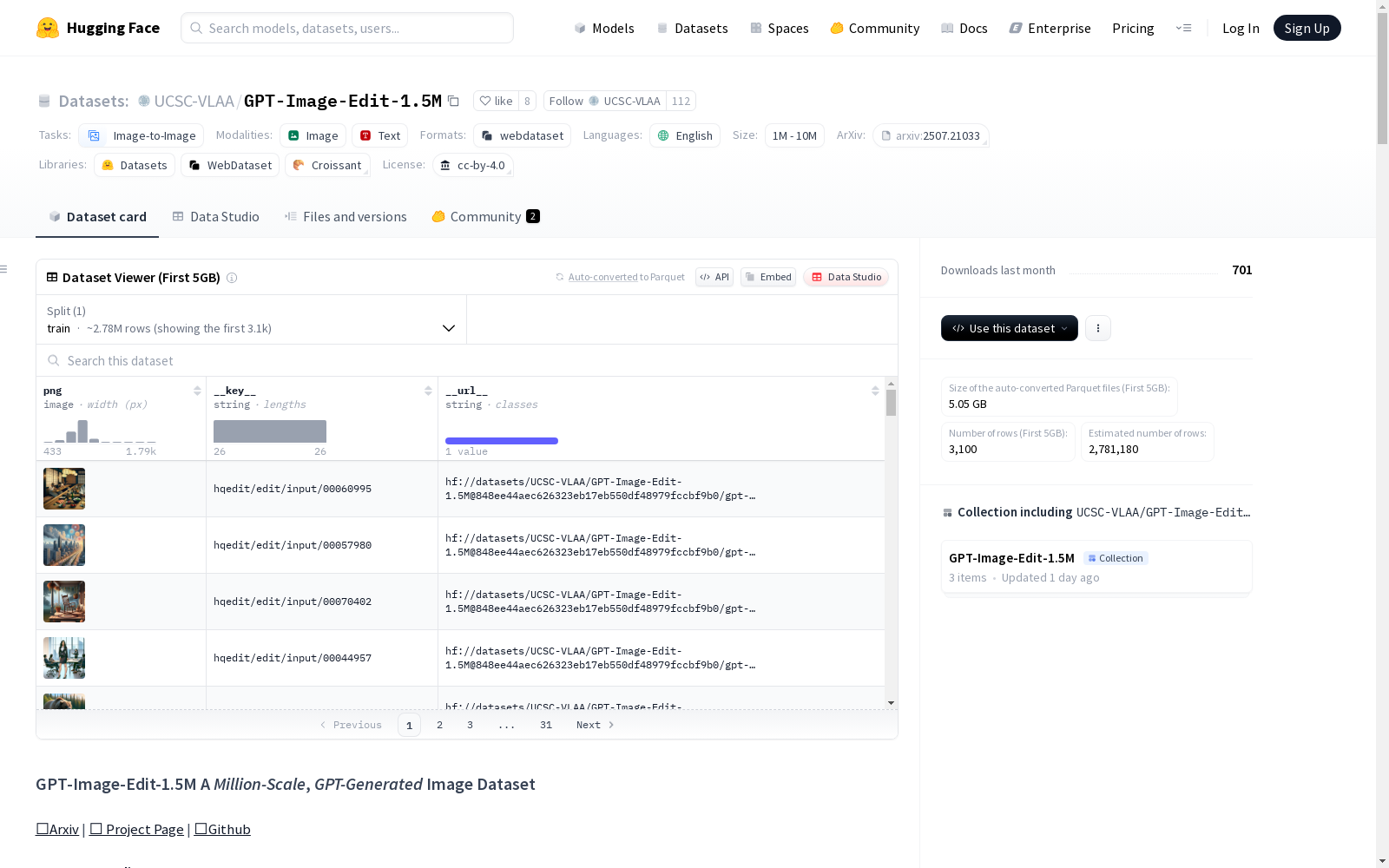Select the 1M - 10M size tag

[x=794, y=135]
